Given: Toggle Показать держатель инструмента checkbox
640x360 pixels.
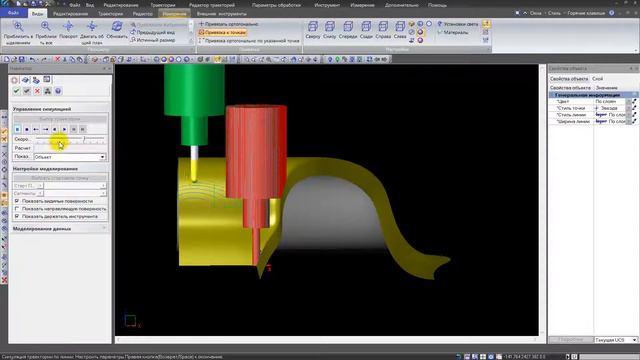Looking at the screenshot, I should coord(17,217).
